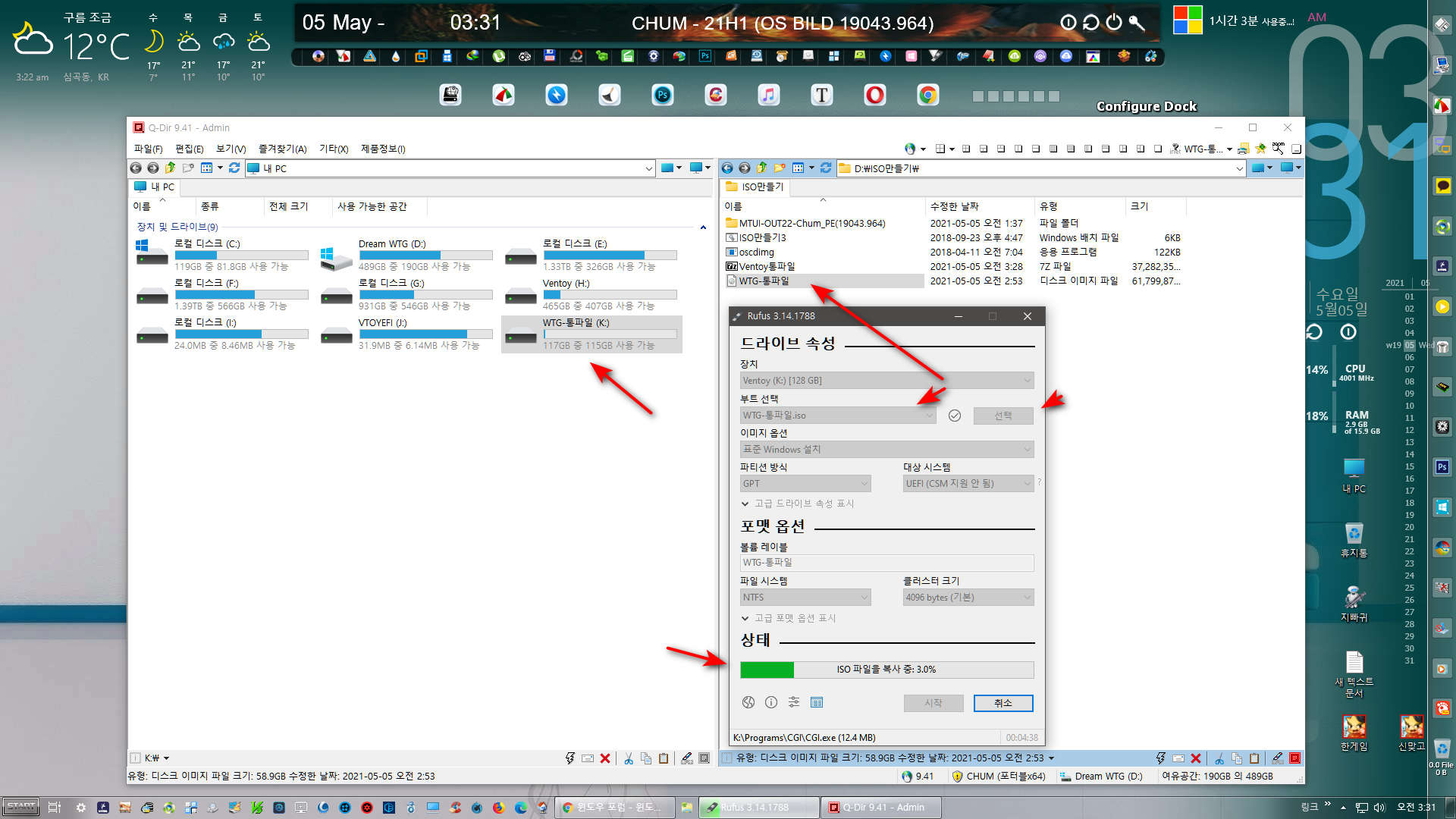Open the music app dock icon
This screenshot has width=1456, height=819.
pos(769,95)
